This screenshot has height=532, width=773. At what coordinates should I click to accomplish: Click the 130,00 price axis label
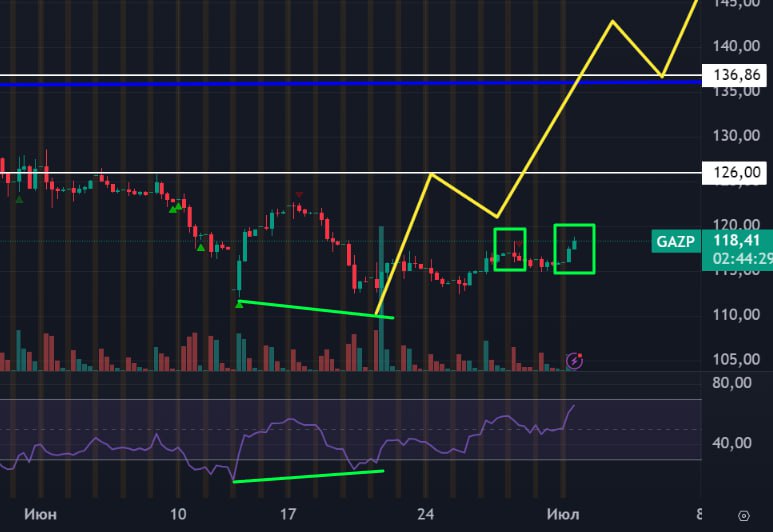[736, 136]
